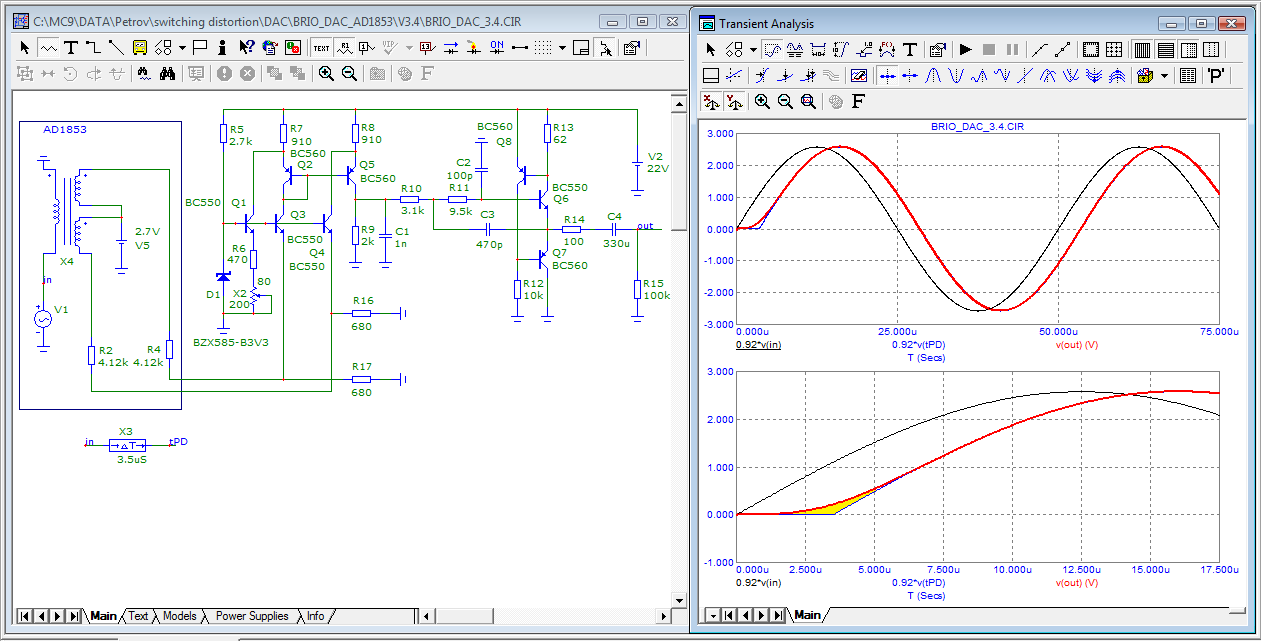Zoom out on the analysis plot
The width and height of the screenshot is (1261, 641).
coord(785,101)
